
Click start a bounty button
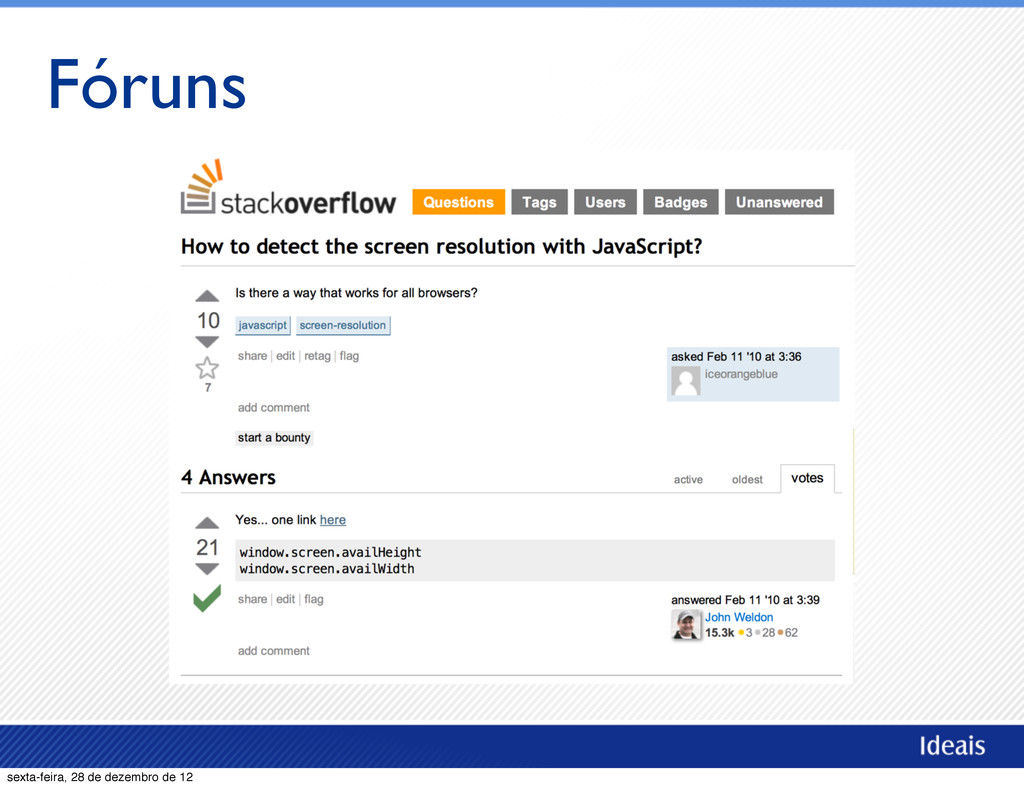point(274,437)
